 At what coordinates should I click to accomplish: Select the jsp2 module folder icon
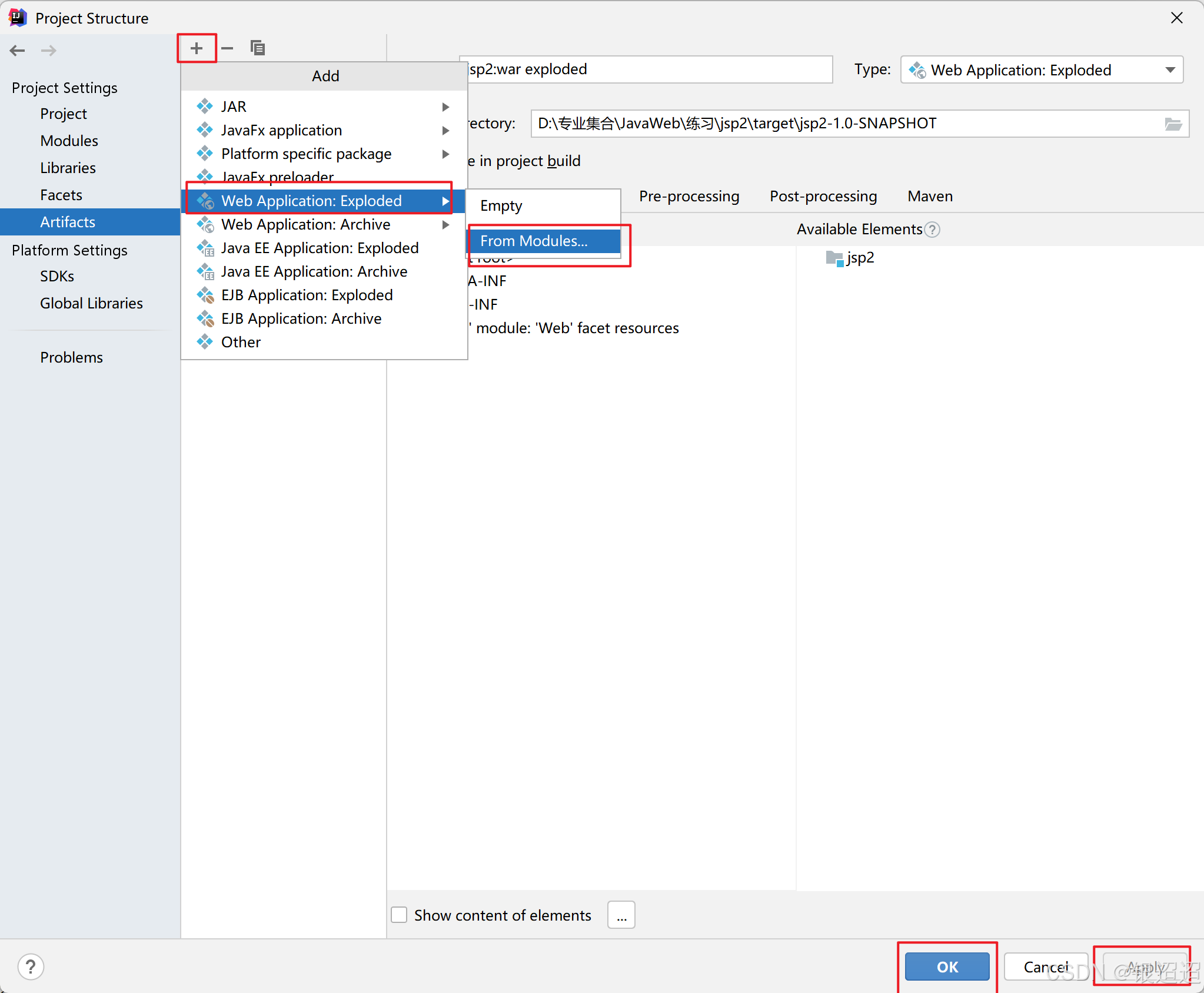[x=834, y=258]
